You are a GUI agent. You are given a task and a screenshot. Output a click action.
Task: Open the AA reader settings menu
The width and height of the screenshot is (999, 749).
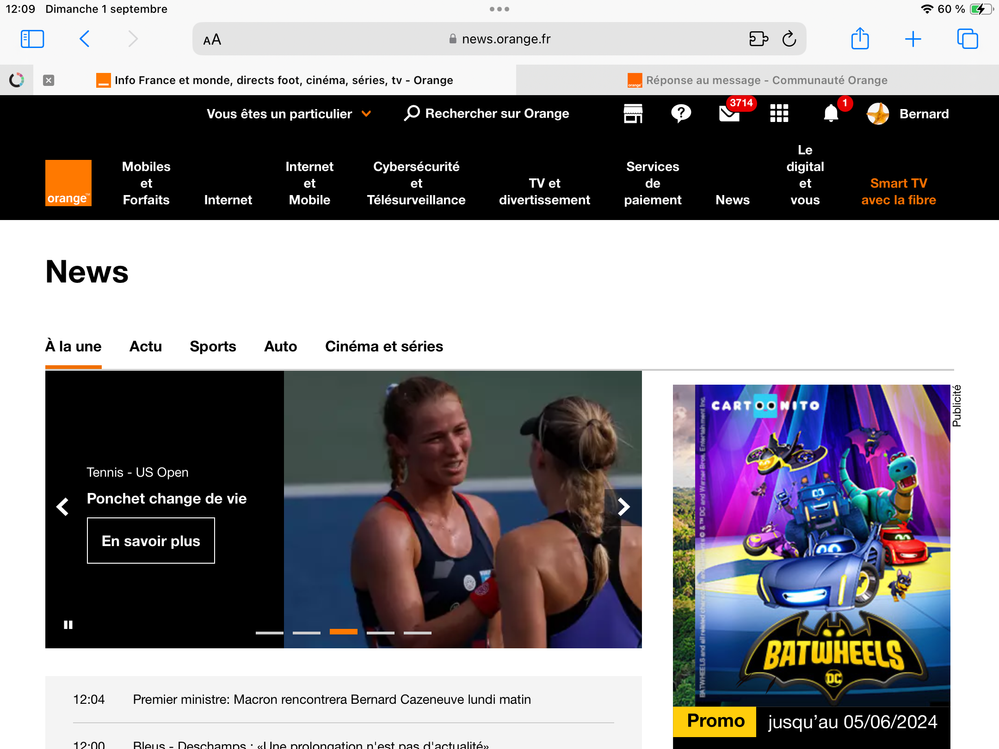(x=212, y=39)
